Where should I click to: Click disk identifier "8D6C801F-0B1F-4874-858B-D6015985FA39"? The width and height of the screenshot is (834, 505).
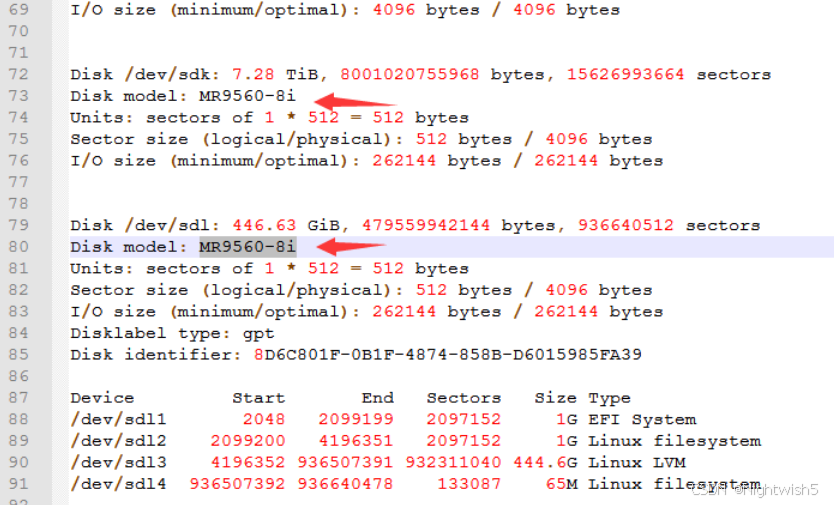click(x=448, y=355)
